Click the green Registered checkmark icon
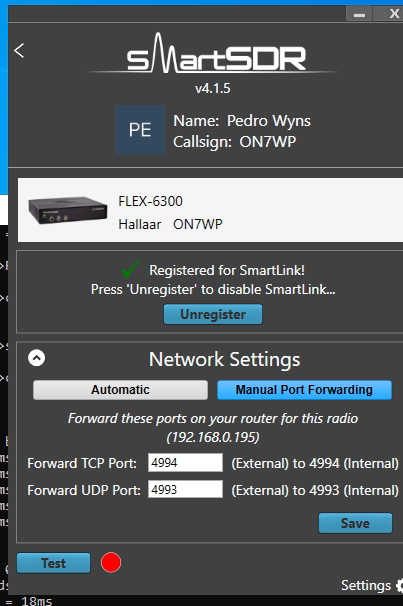The image size is (403, 606). point(131,269)
